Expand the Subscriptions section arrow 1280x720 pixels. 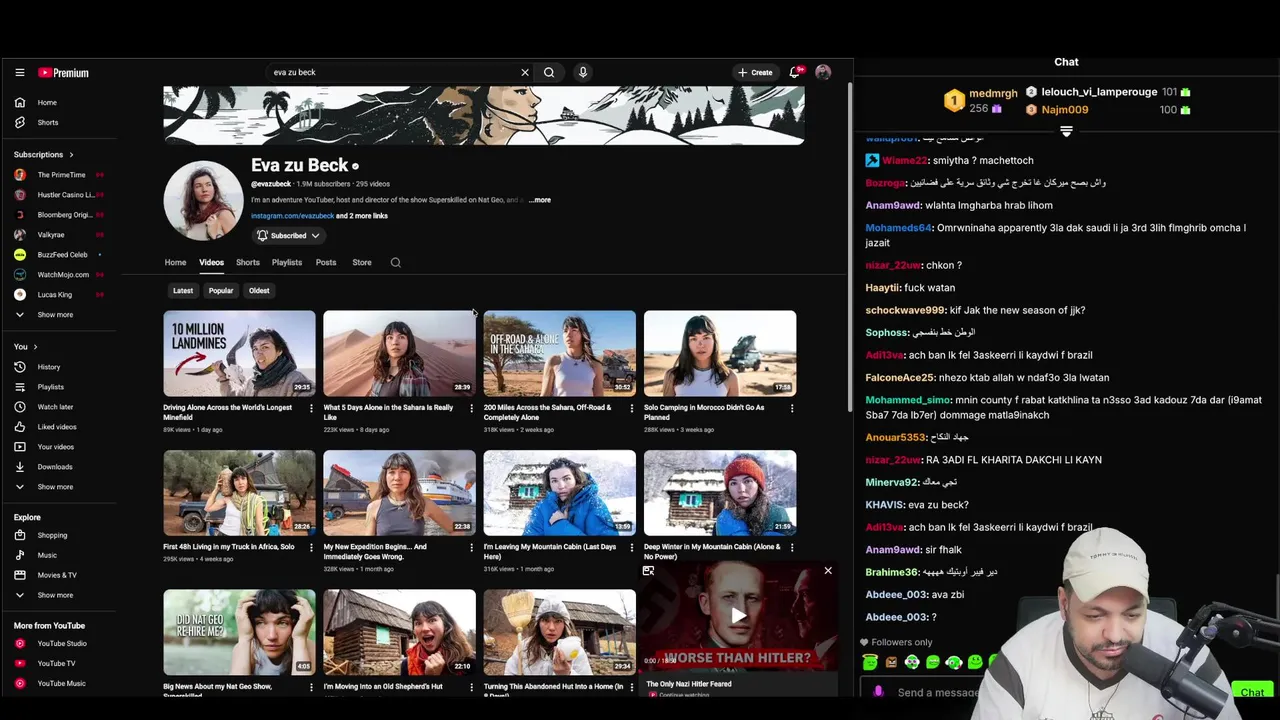tap(71, 155)
